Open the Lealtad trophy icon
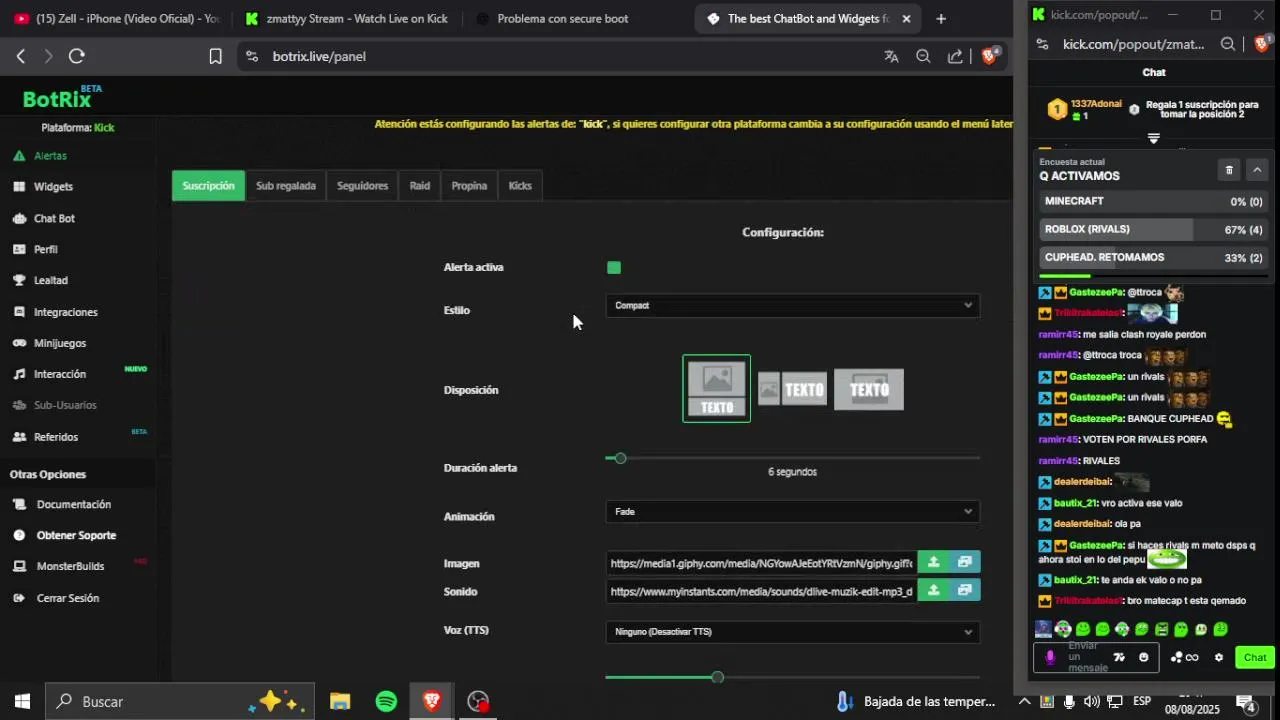The image size is (1280, 720). (x=19, y=281)
